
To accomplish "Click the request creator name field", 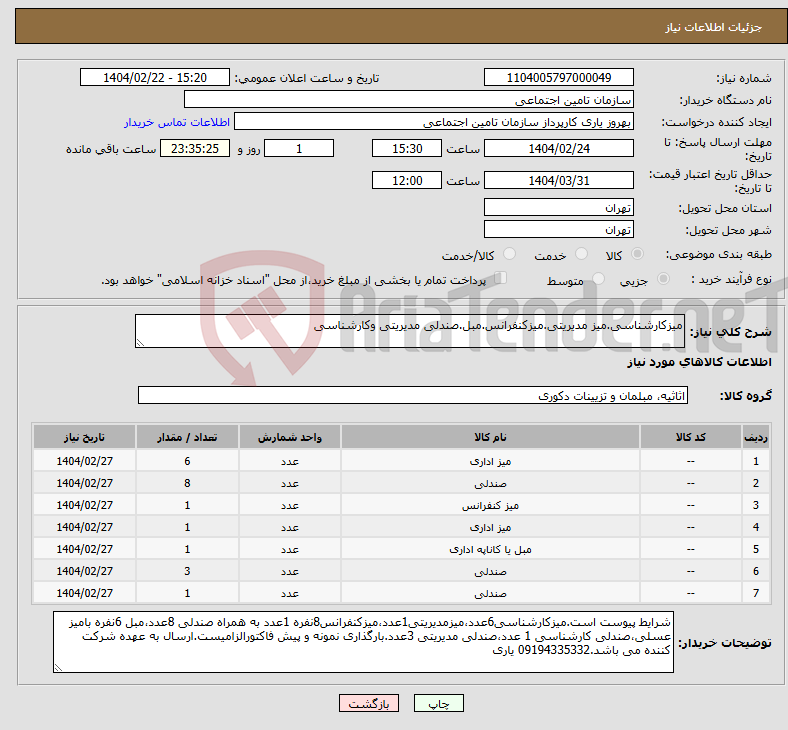I will tap(434, 122).
